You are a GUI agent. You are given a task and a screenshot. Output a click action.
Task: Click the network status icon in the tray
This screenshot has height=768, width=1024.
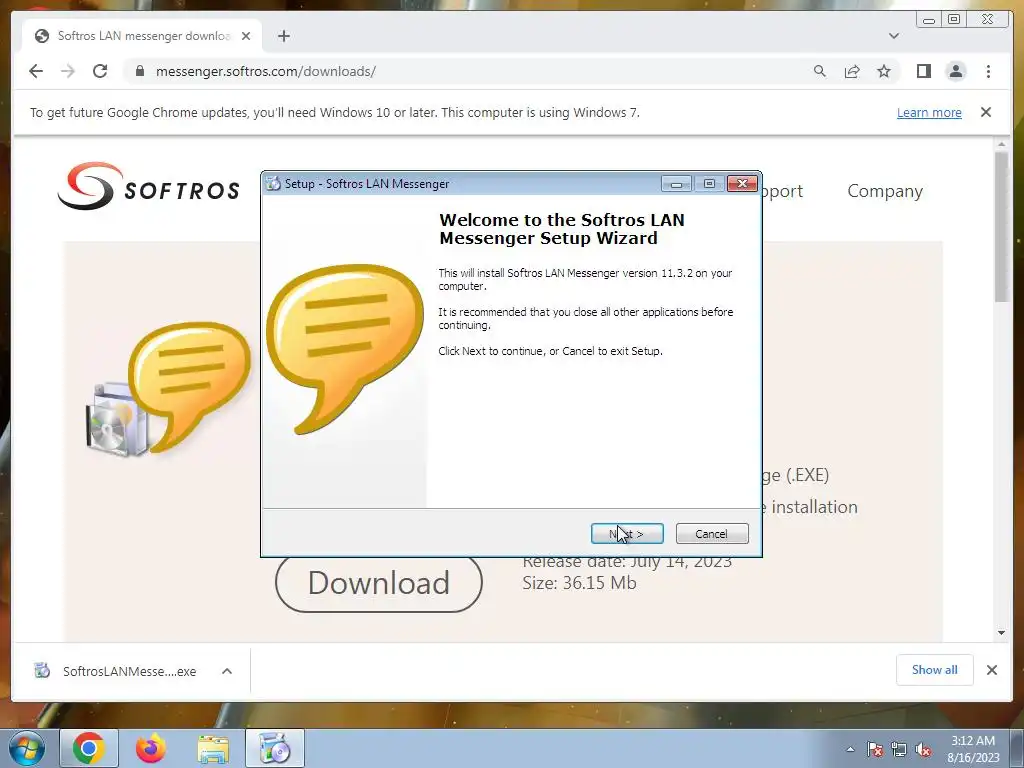tap(899, 750)
